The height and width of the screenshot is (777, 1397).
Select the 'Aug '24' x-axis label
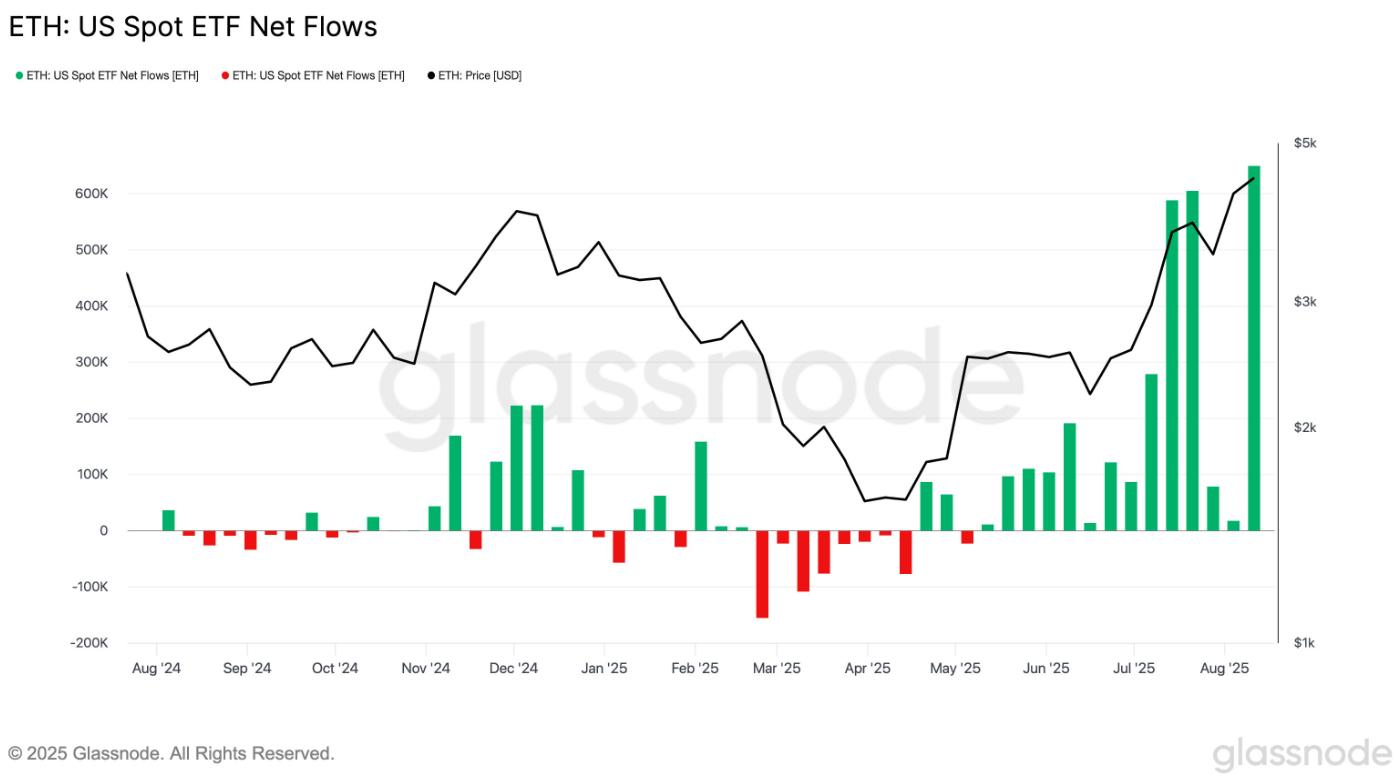156,667
